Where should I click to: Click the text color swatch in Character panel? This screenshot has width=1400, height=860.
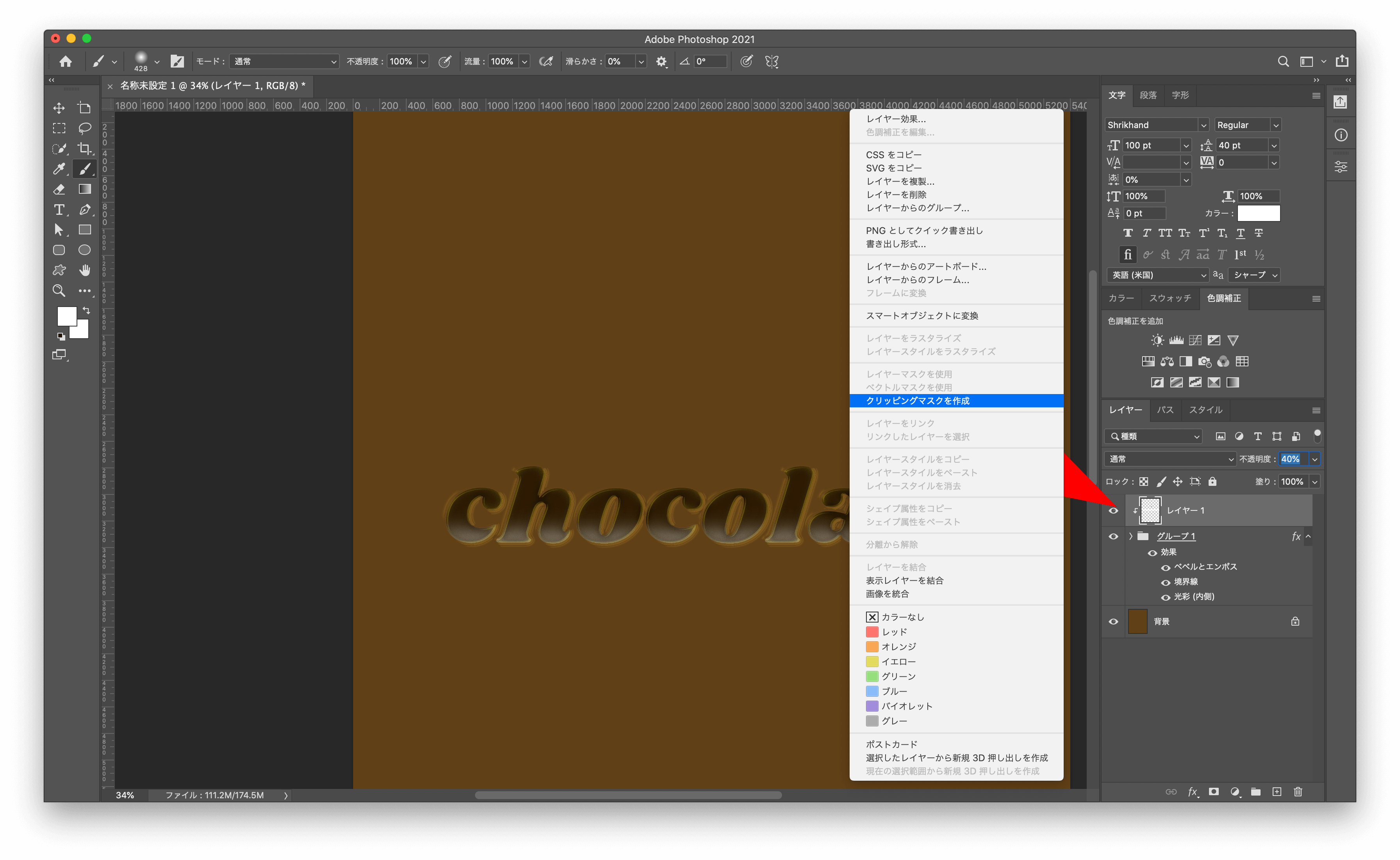click(x=1258, y=213)
